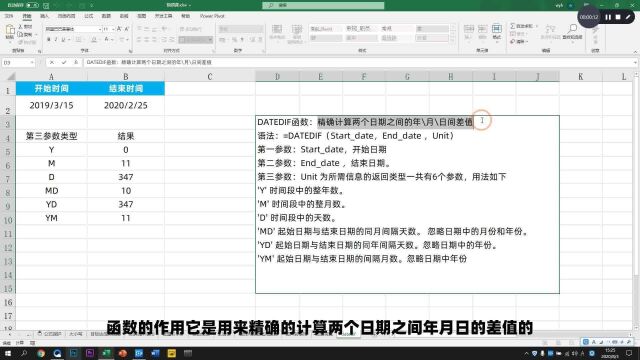The height and width of the screenshot is (360, 640).
Task: Open the number format dropdown
Action: coord(260,29)
